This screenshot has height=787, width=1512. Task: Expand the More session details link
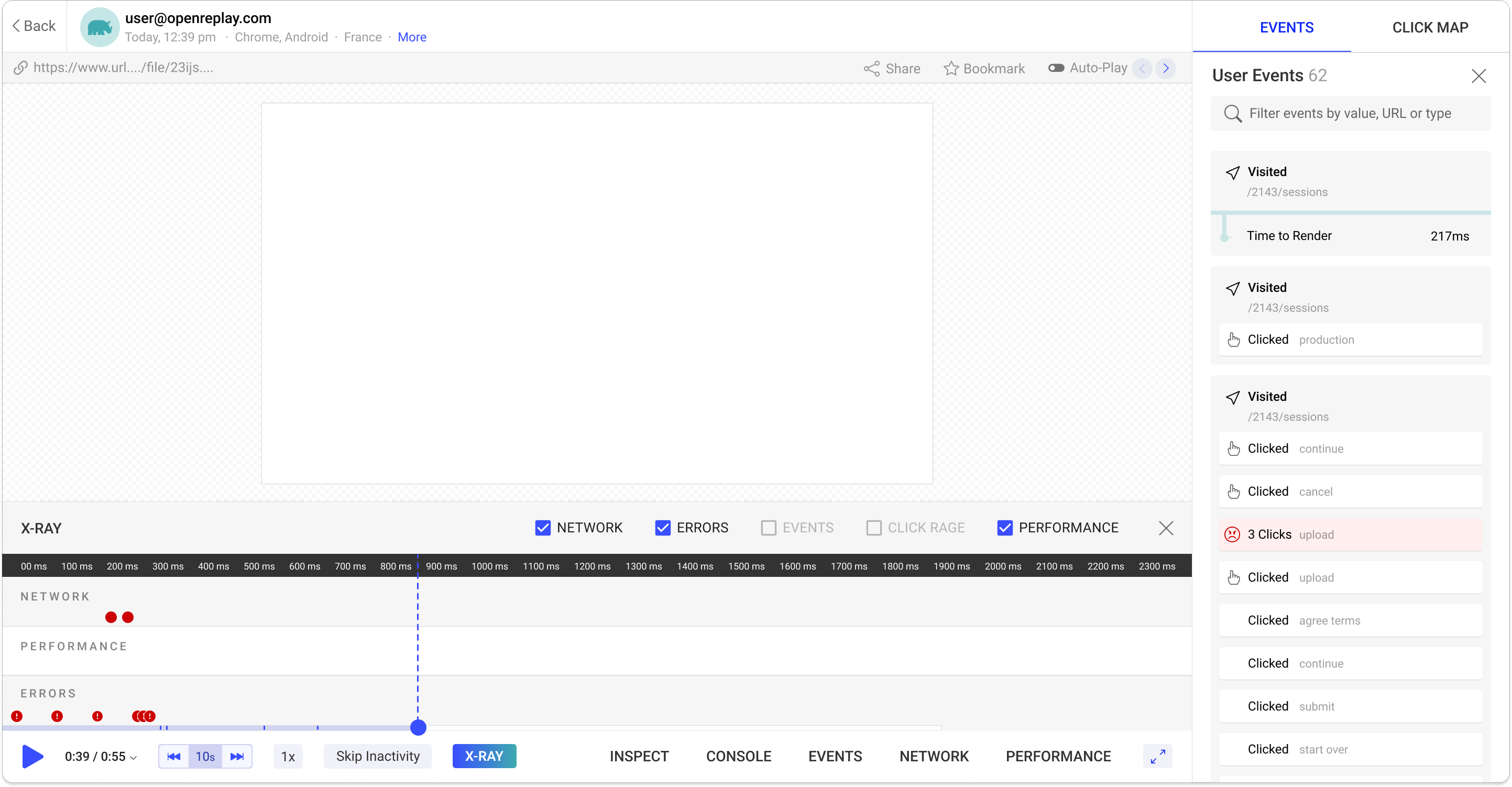click(411, 37)
